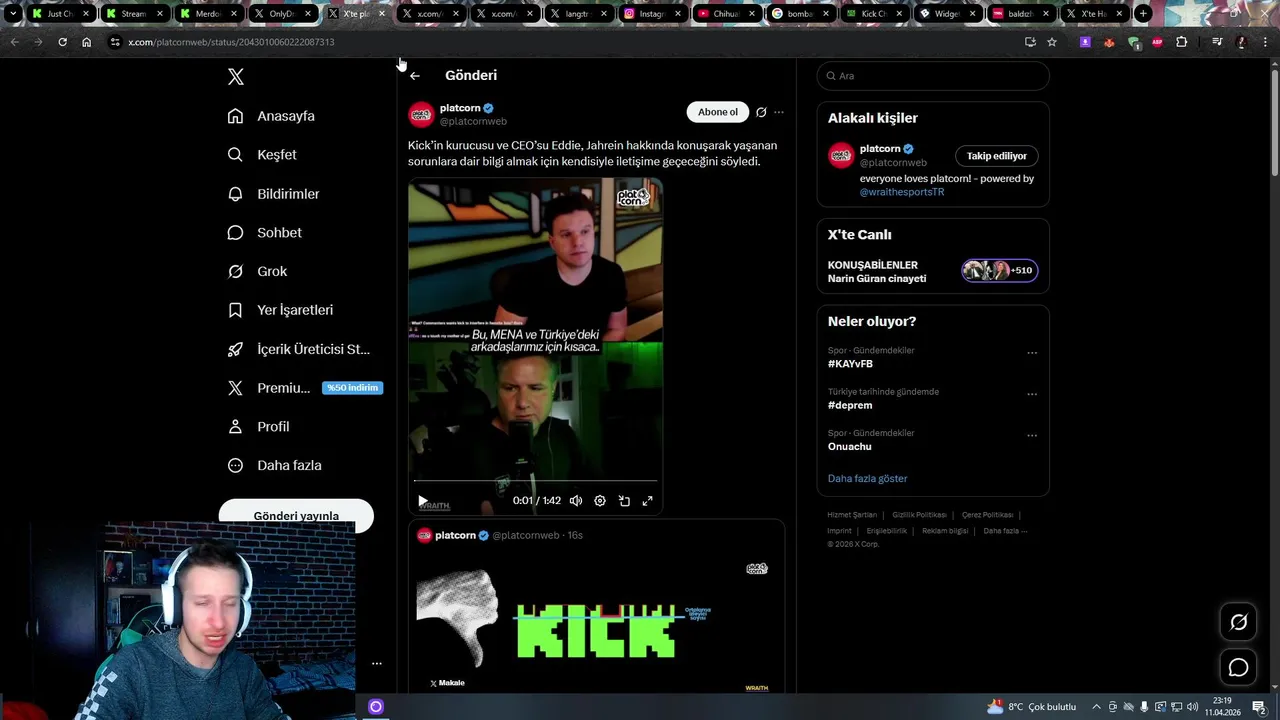The height and width of the screenshot is (720, 1280).
Task: Open the Hizmet Şartları footer link
Action: 852,515
